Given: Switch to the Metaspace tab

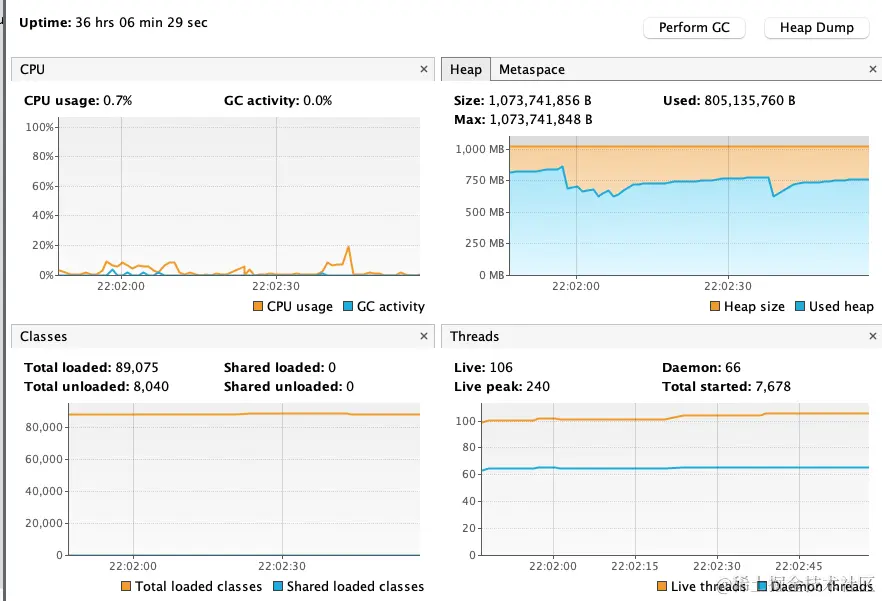Looking at the screenshot, I should (531, 70).
